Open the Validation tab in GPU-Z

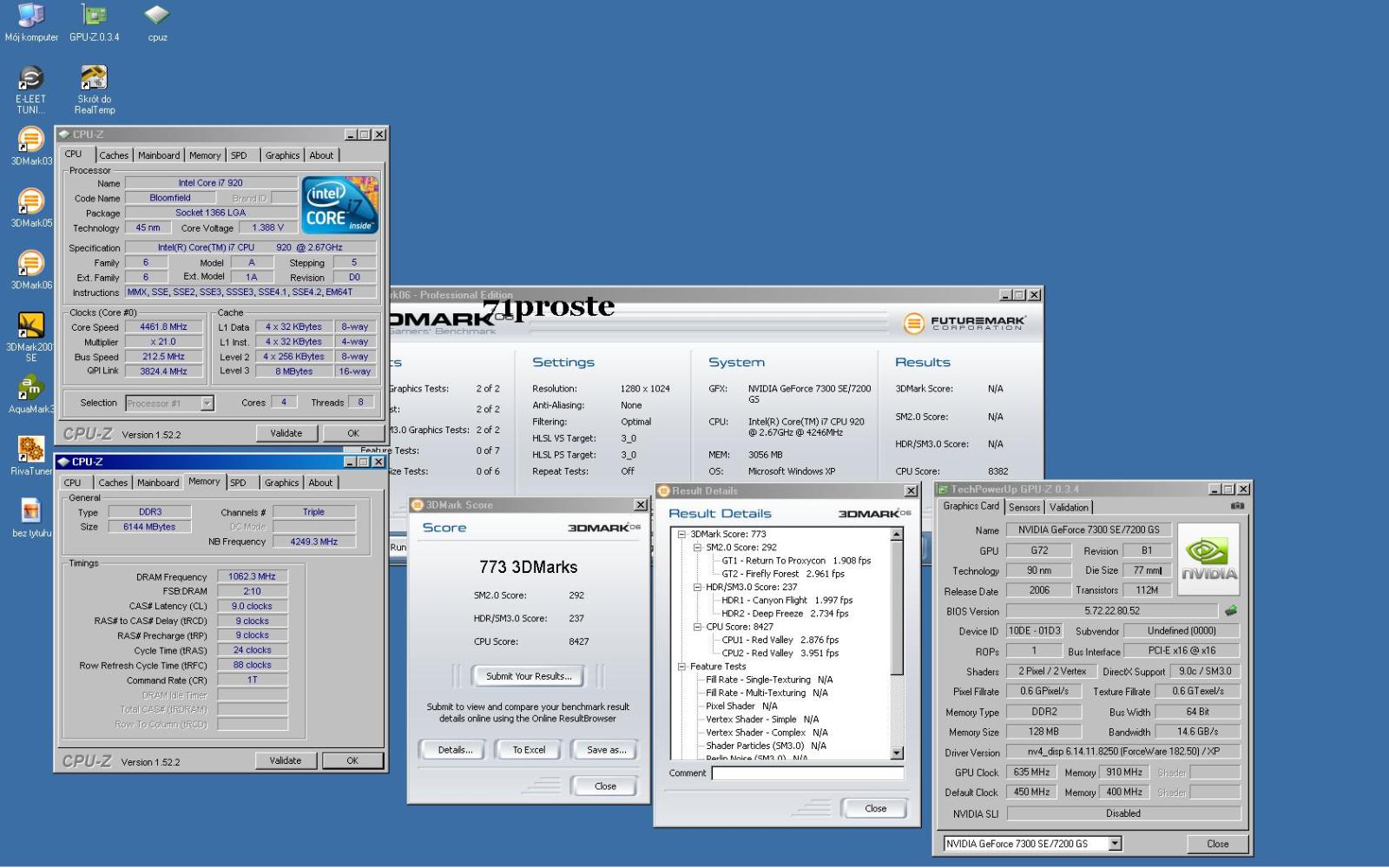1069,507
